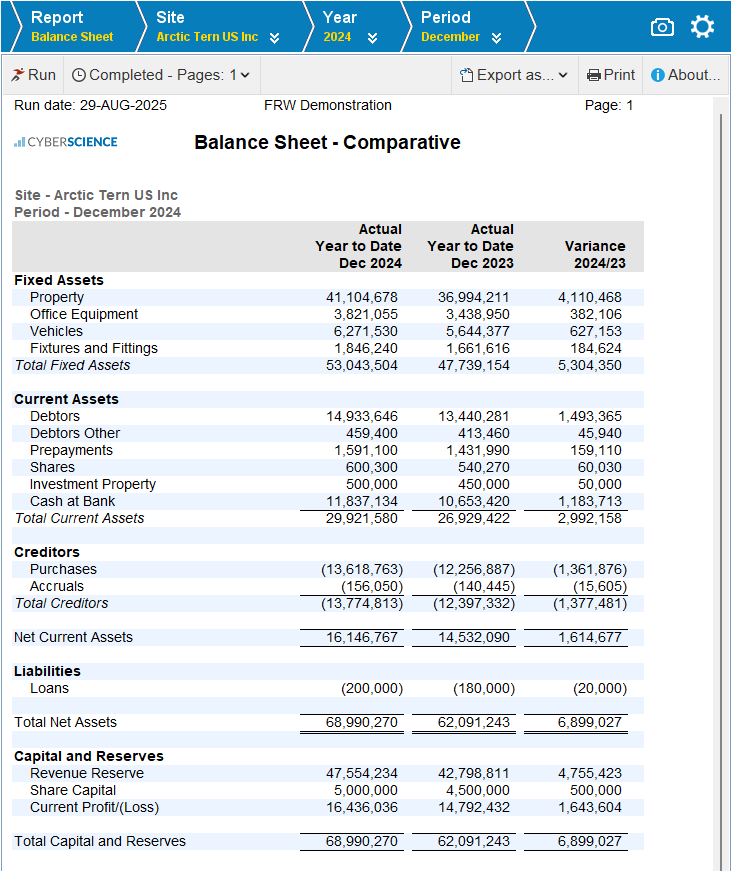Click the Loans row label
The image size is (732, 871).
[49, 688]
